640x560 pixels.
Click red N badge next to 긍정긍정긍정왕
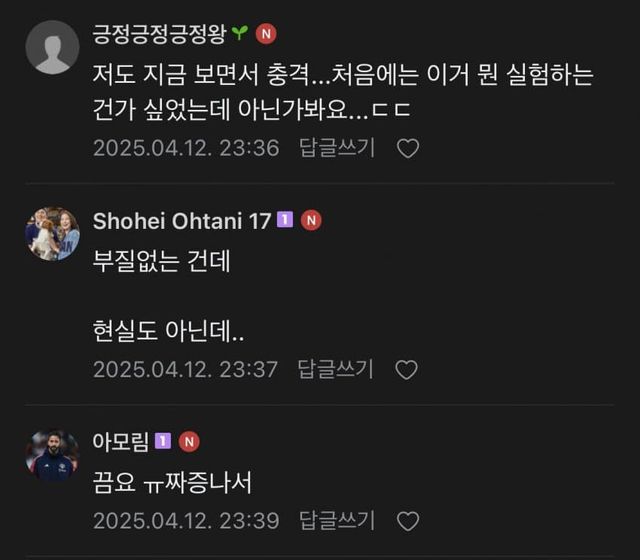(266, 33)
